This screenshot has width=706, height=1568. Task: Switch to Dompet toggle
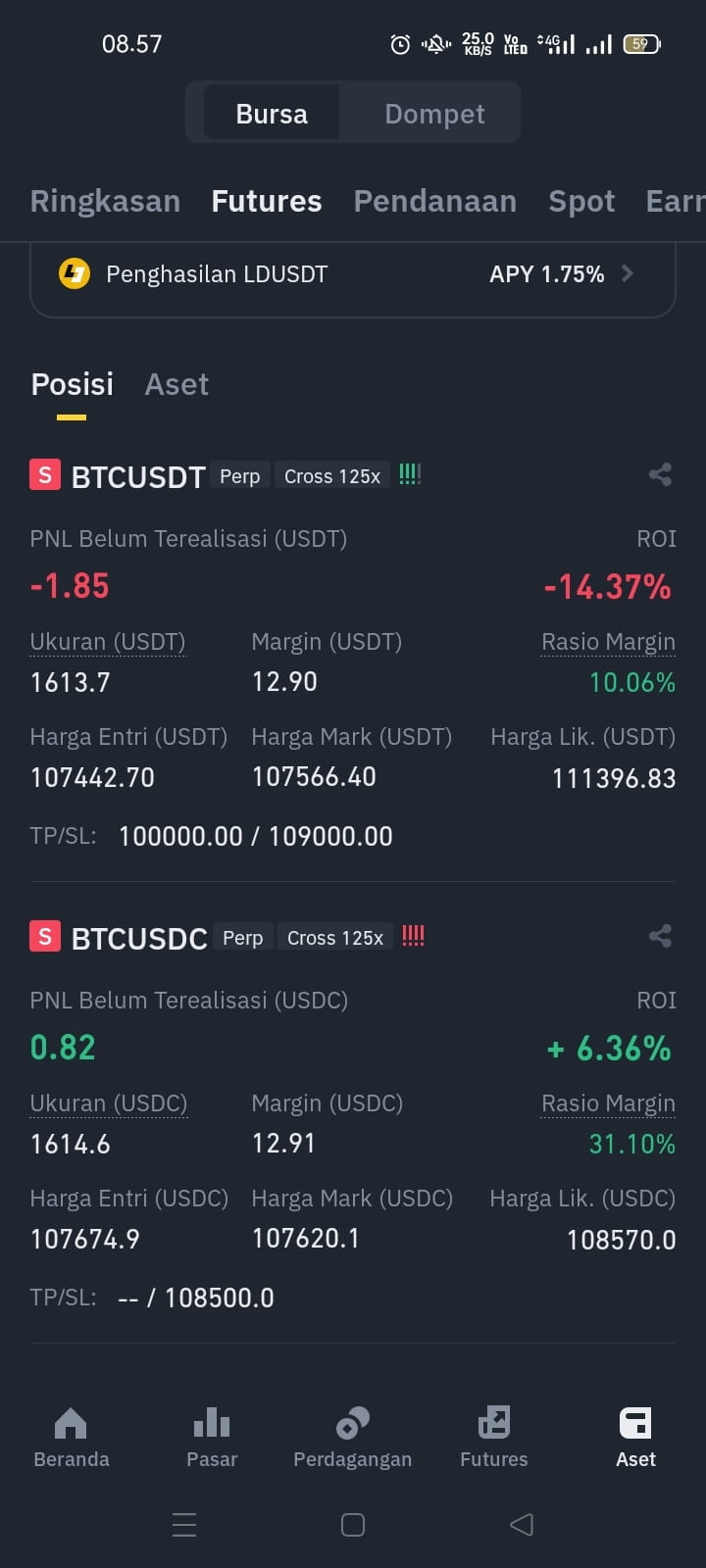[434, 114]
